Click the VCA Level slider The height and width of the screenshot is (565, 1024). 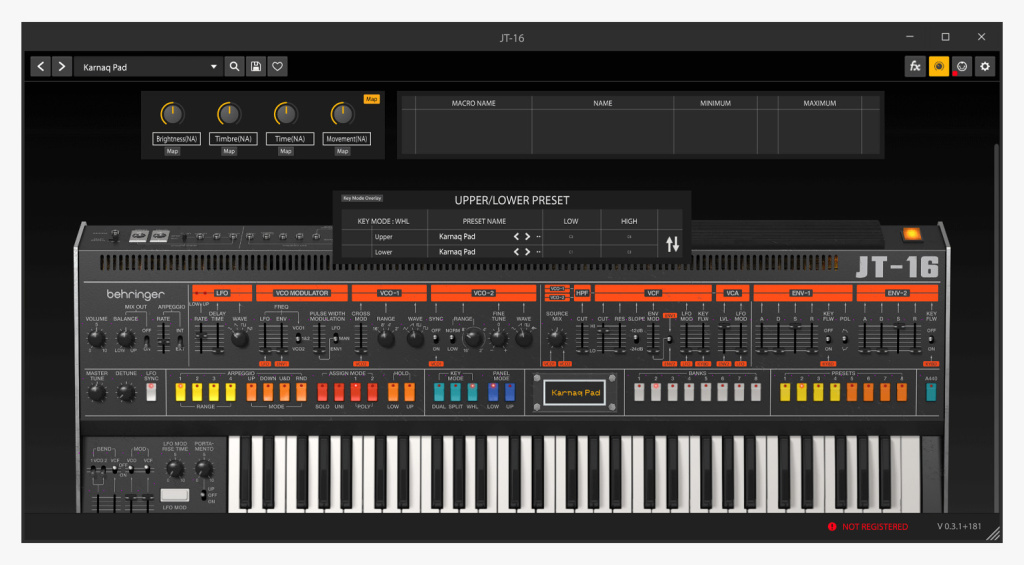[x=724, y=338]
